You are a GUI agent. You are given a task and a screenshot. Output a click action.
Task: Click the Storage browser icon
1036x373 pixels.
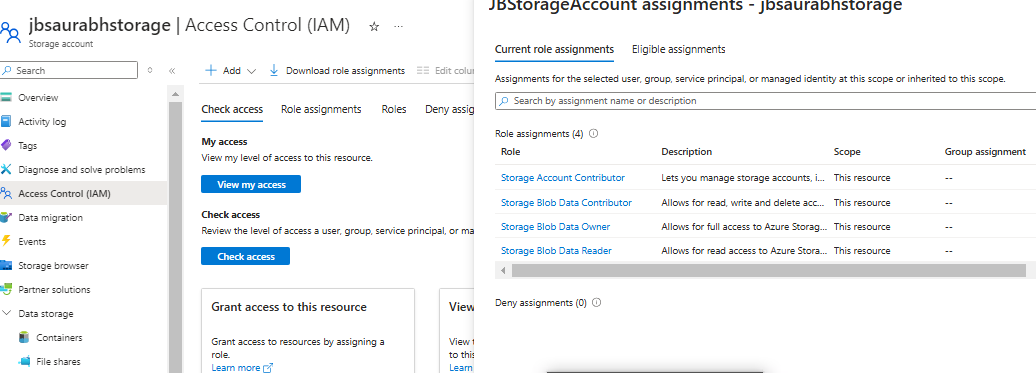7,265
